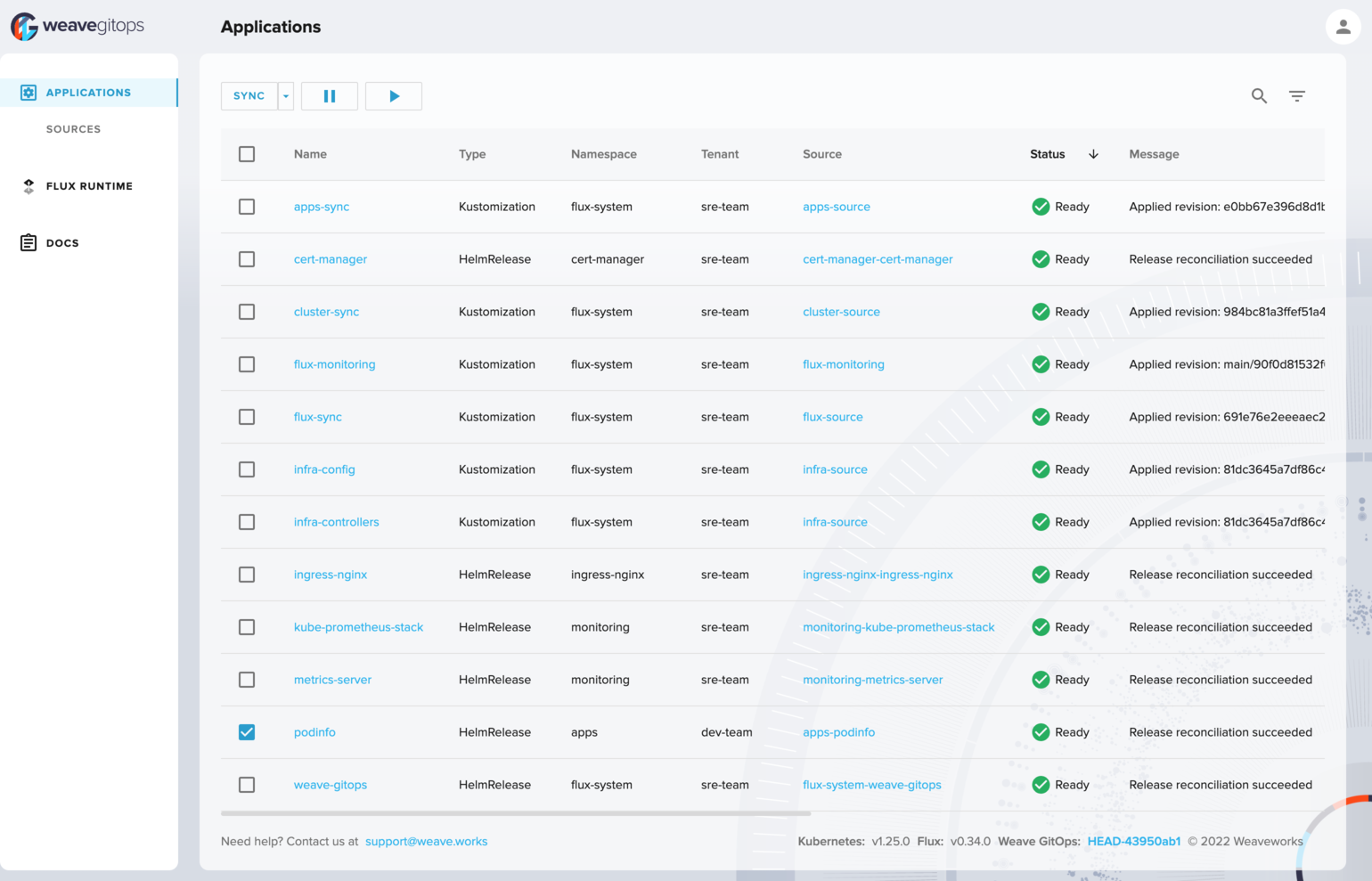
Task: Open Docs in sidebar
Action: [62, 242]
